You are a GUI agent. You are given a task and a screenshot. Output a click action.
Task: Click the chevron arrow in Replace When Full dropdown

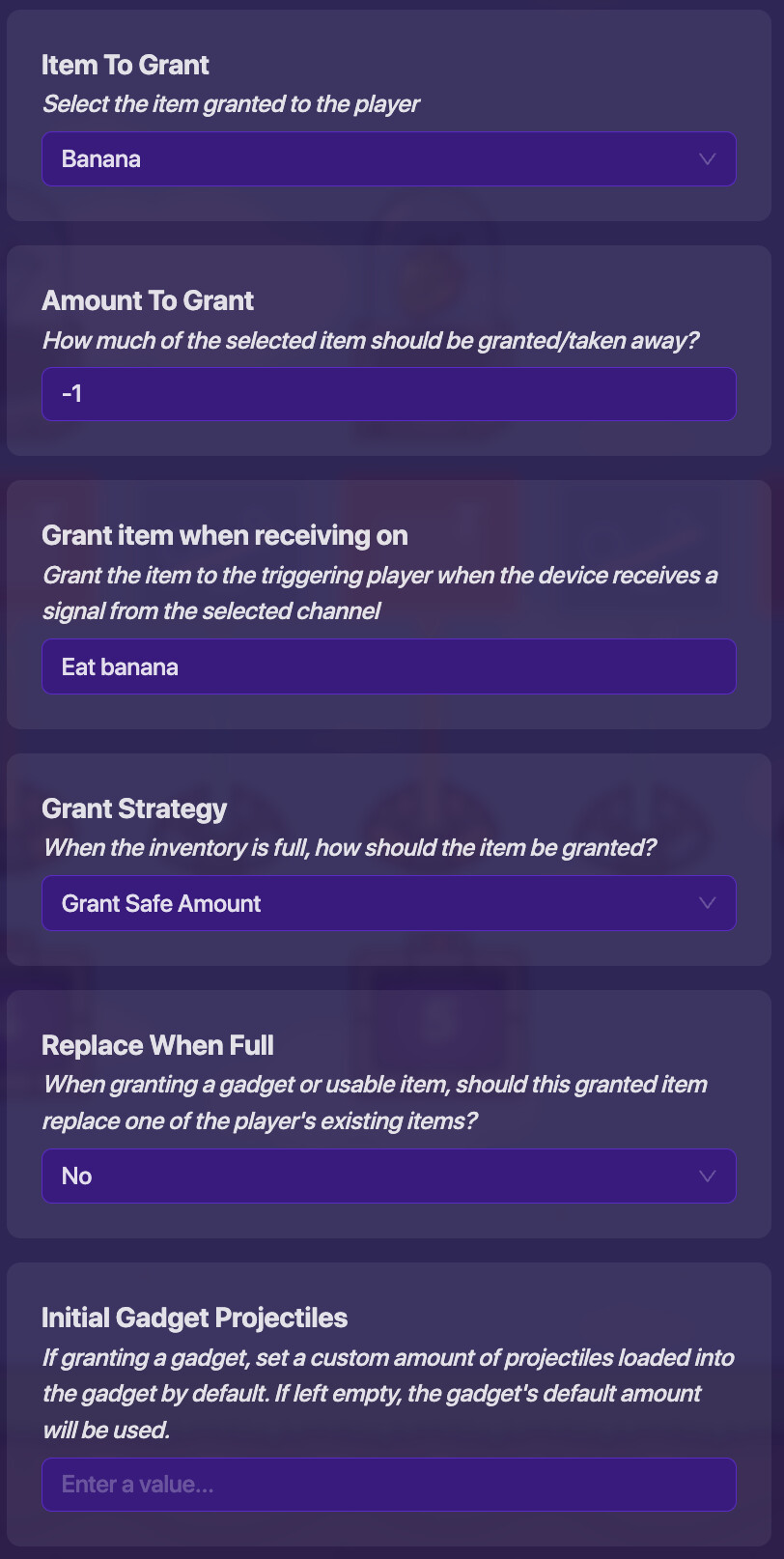tap(707, 1176)
